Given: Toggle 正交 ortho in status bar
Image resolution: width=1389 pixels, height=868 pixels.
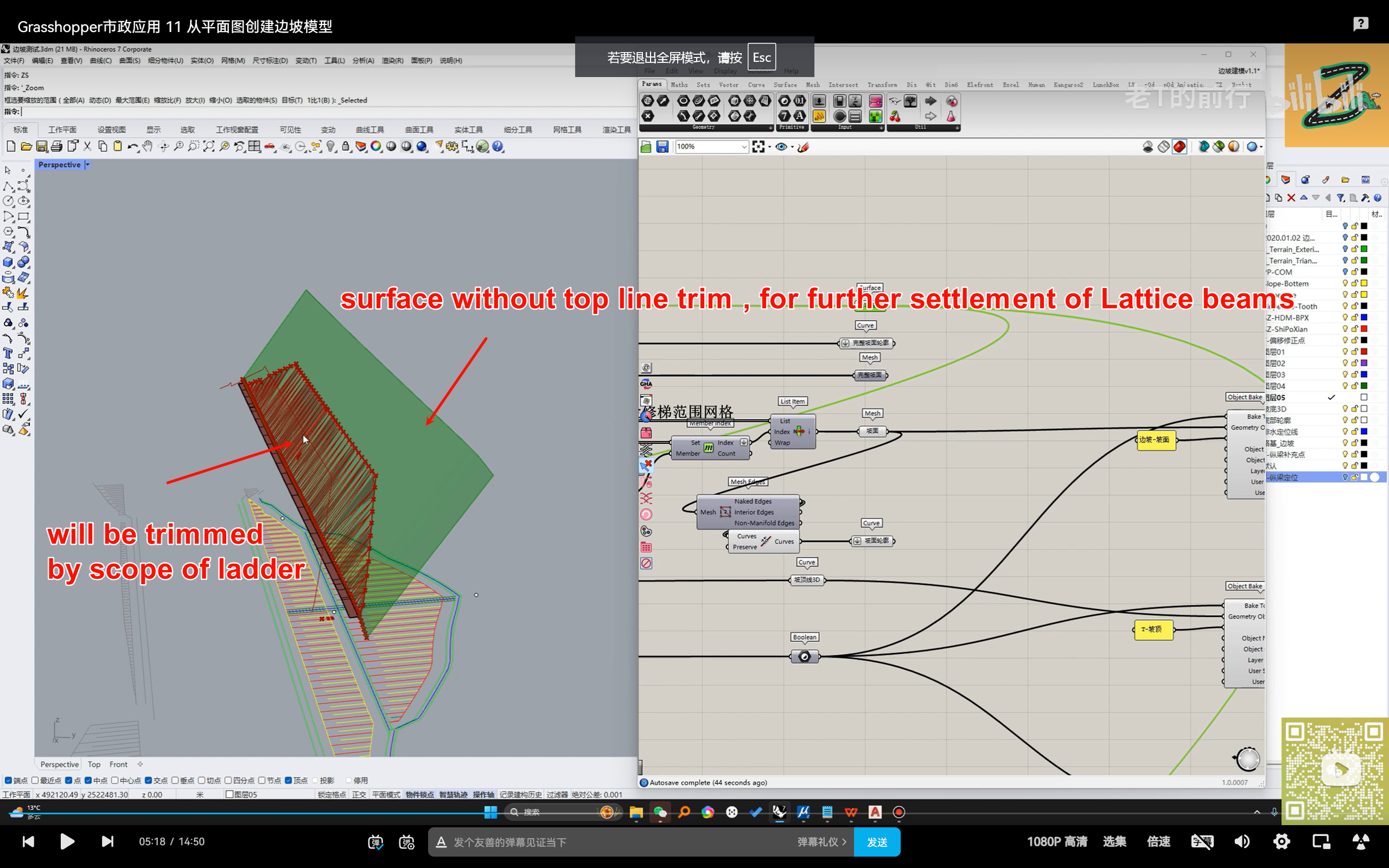Looking at the screenshot, I should coord(359,795).
